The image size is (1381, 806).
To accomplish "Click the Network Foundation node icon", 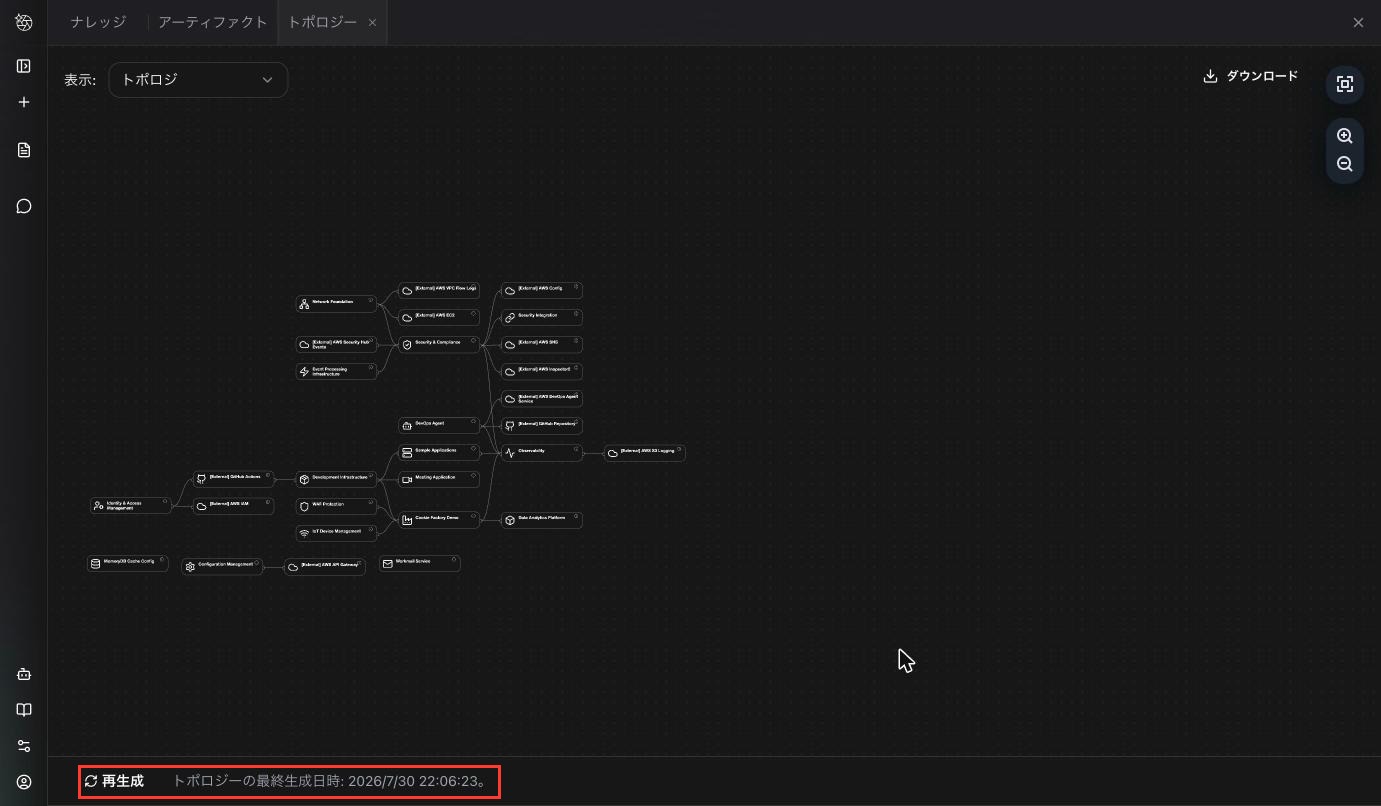I will 304,304.
